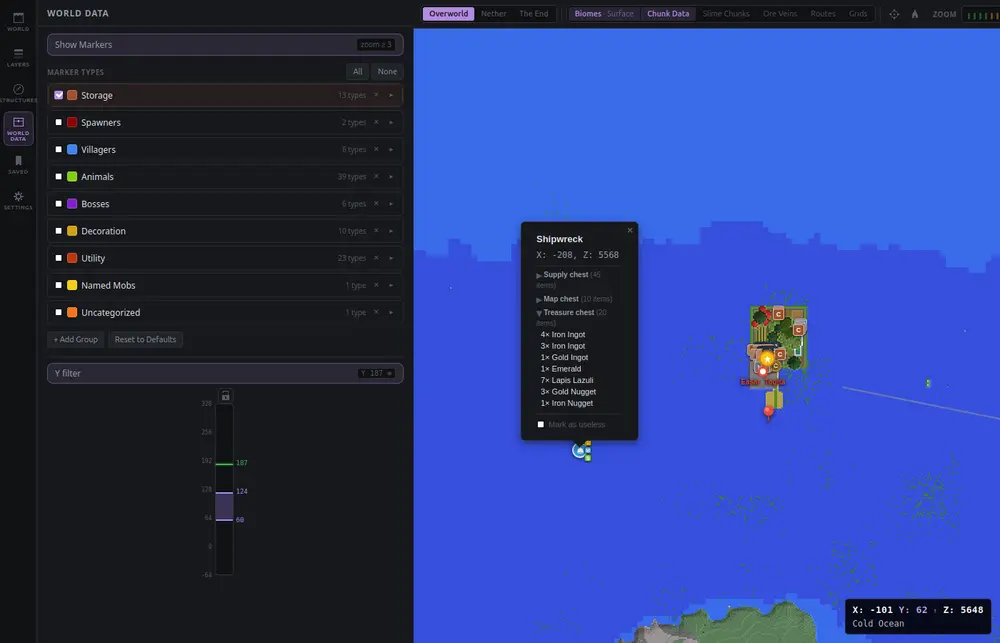Click Reset to Defaults button
This screenshot has height=643, width=1000.
click(145, 339)
